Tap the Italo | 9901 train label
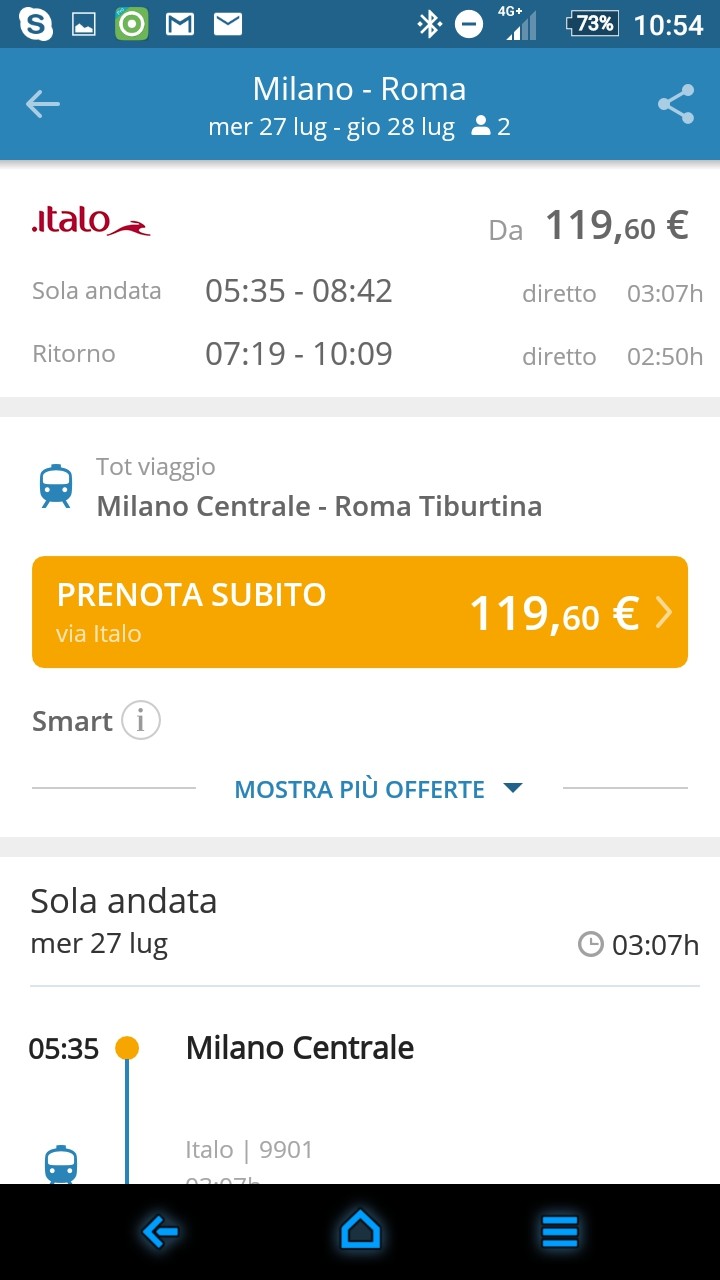720x1280 pixels. (x=249, y=1150)
